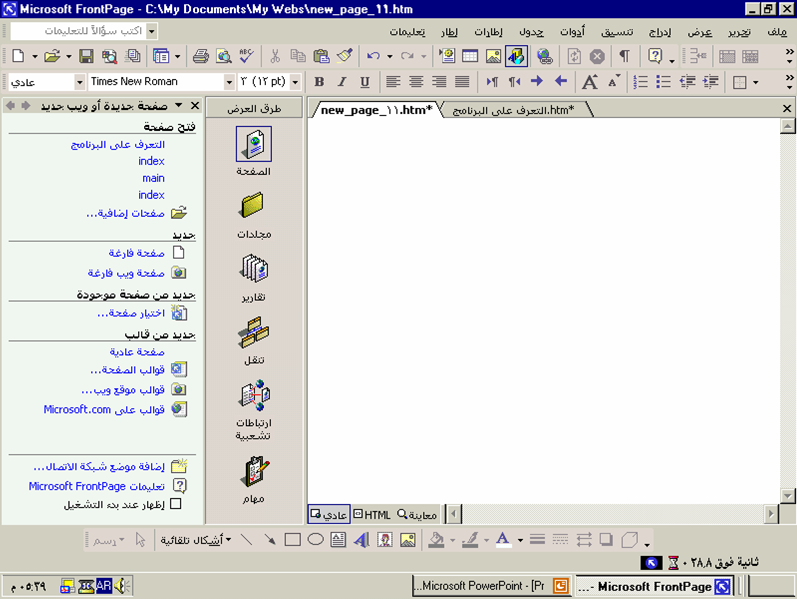Switch to the HTML view tab
Viewport: 797px width, 599px height.
point(372,515)
